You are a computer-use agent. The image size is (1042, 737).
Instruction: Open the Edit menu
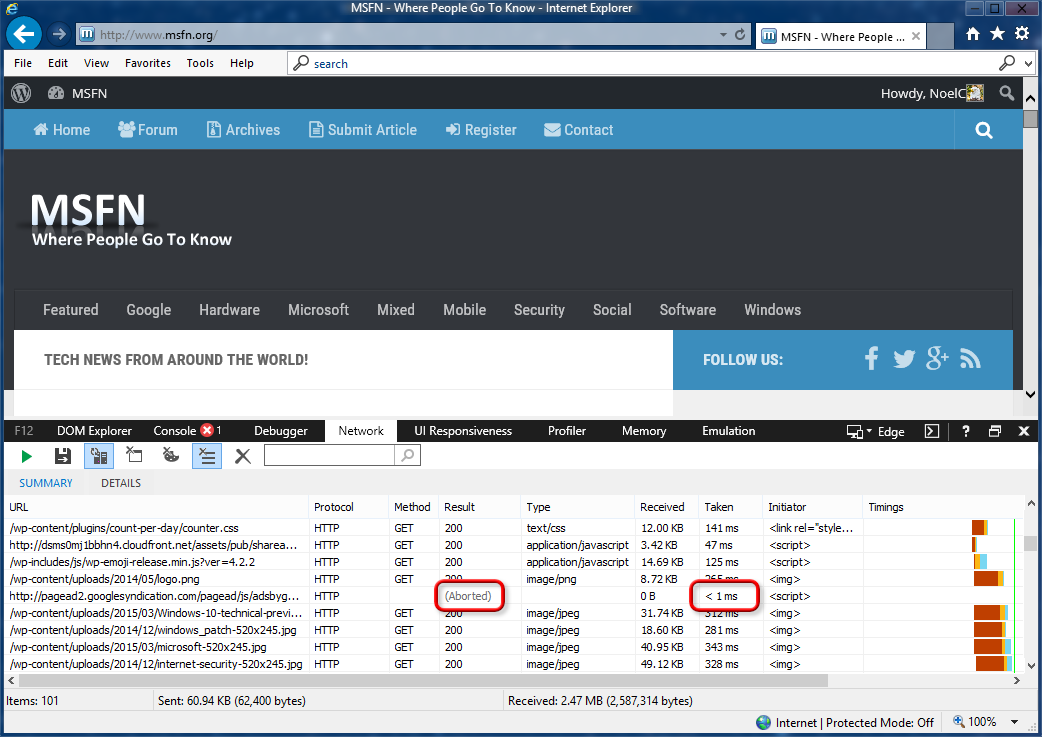[58, 63]
